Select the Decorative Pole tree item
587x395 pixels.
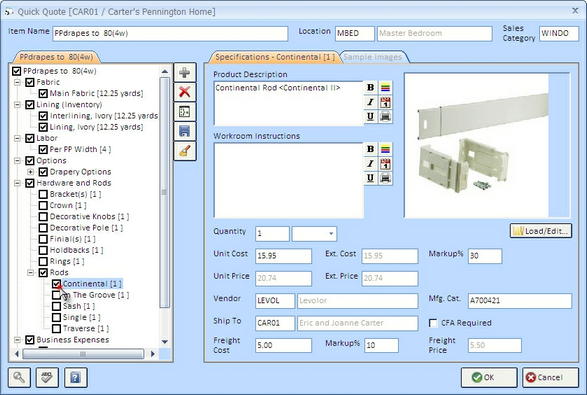click(86, 228)
